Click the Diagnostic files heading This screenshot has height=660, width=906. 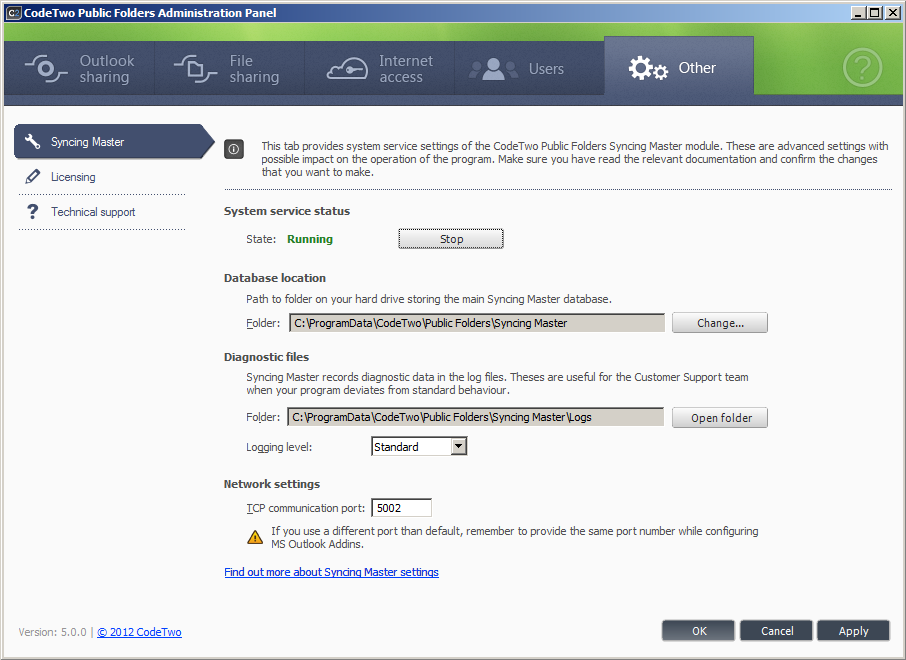coord(266,357)
